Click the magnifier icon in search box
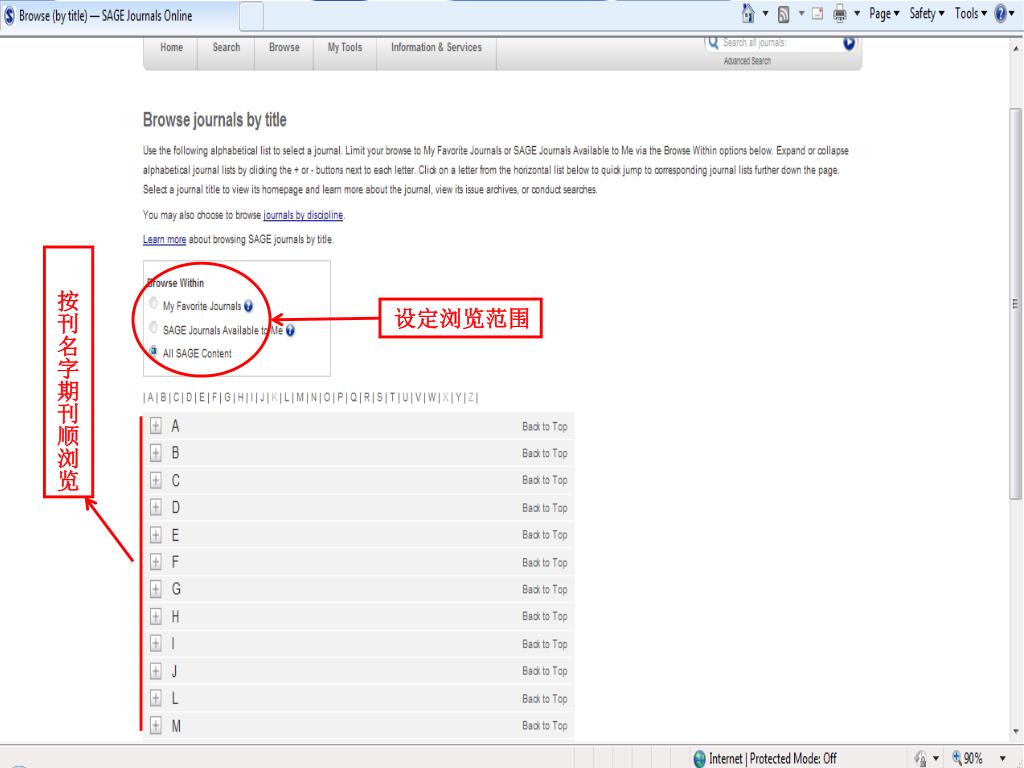 (713, 43)
